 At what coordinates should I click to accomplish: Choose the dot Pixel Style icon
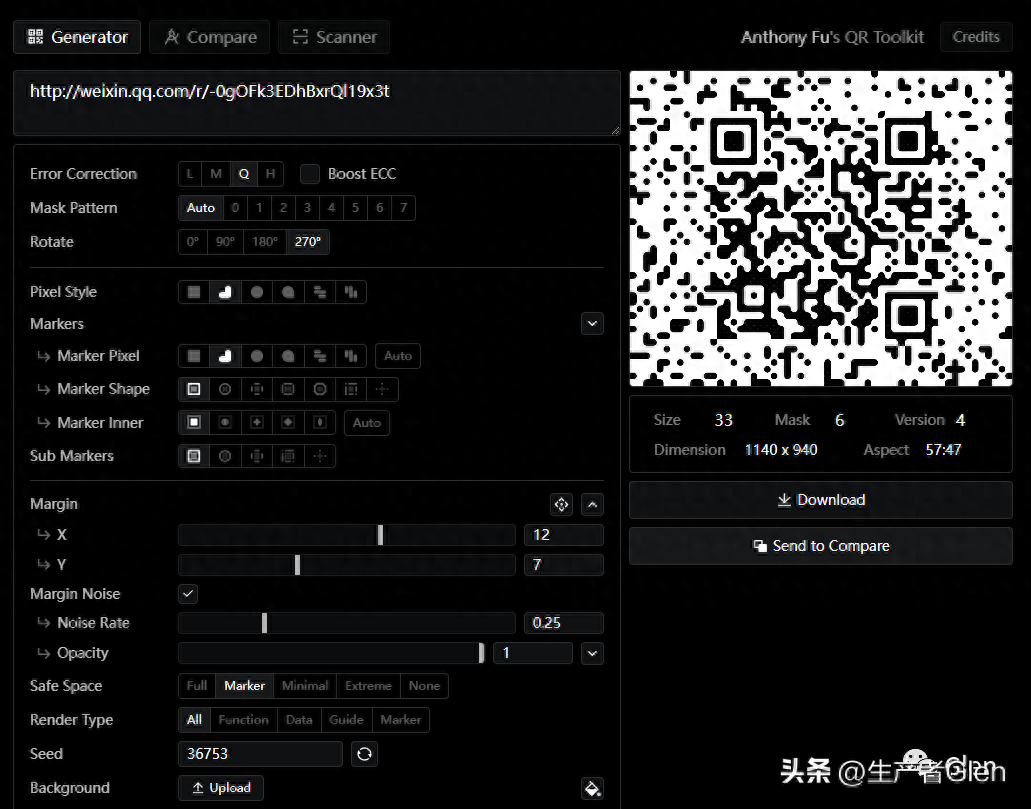pyautogui.click(x=257, y=292)
